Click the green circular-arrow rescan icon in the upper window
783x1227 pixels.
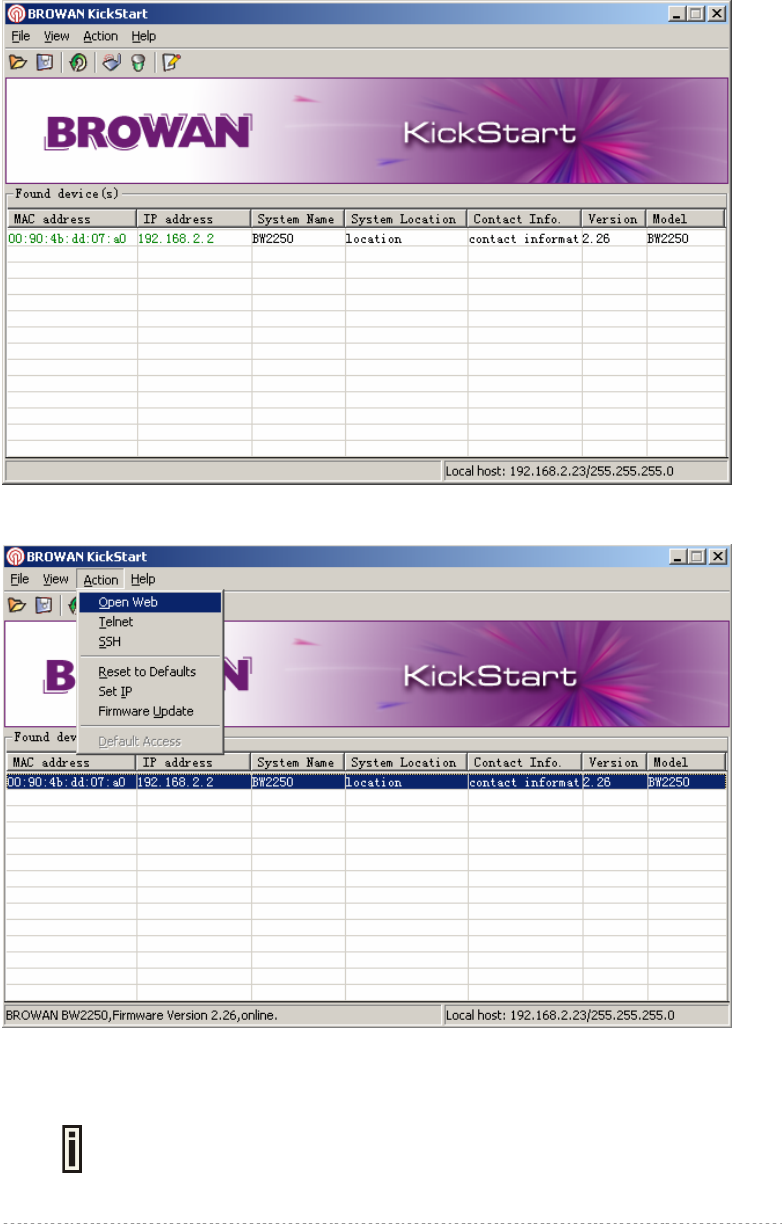click(x=78, y=62)
